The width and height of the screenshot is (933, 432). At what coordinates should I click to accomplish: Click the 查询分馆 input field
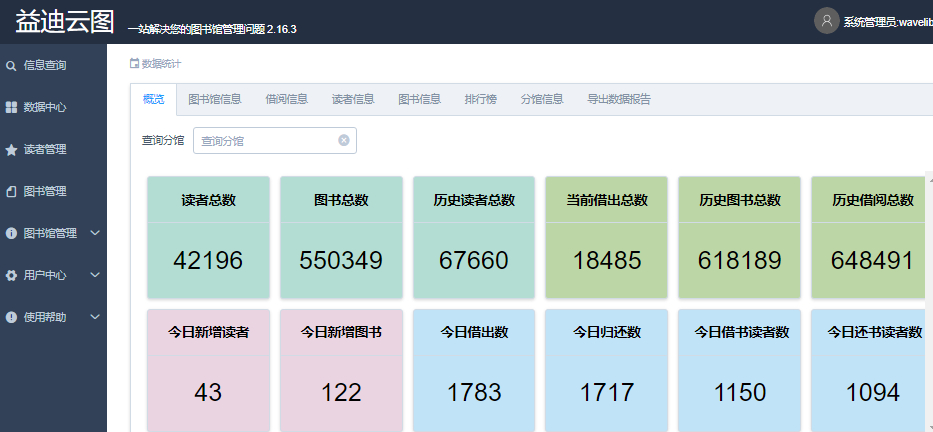pyautogui.click(x=265, y=141)
